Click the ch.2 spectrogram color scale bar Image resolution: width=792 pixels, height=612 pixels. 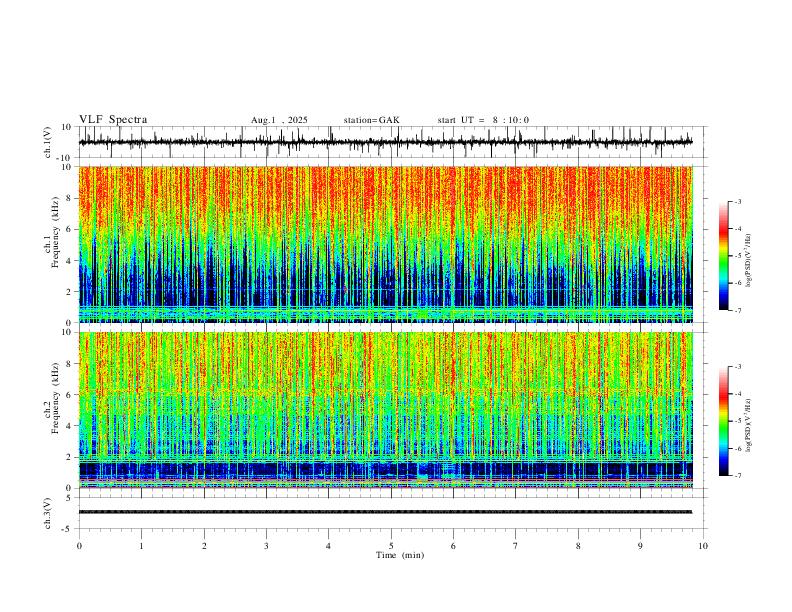723,421
